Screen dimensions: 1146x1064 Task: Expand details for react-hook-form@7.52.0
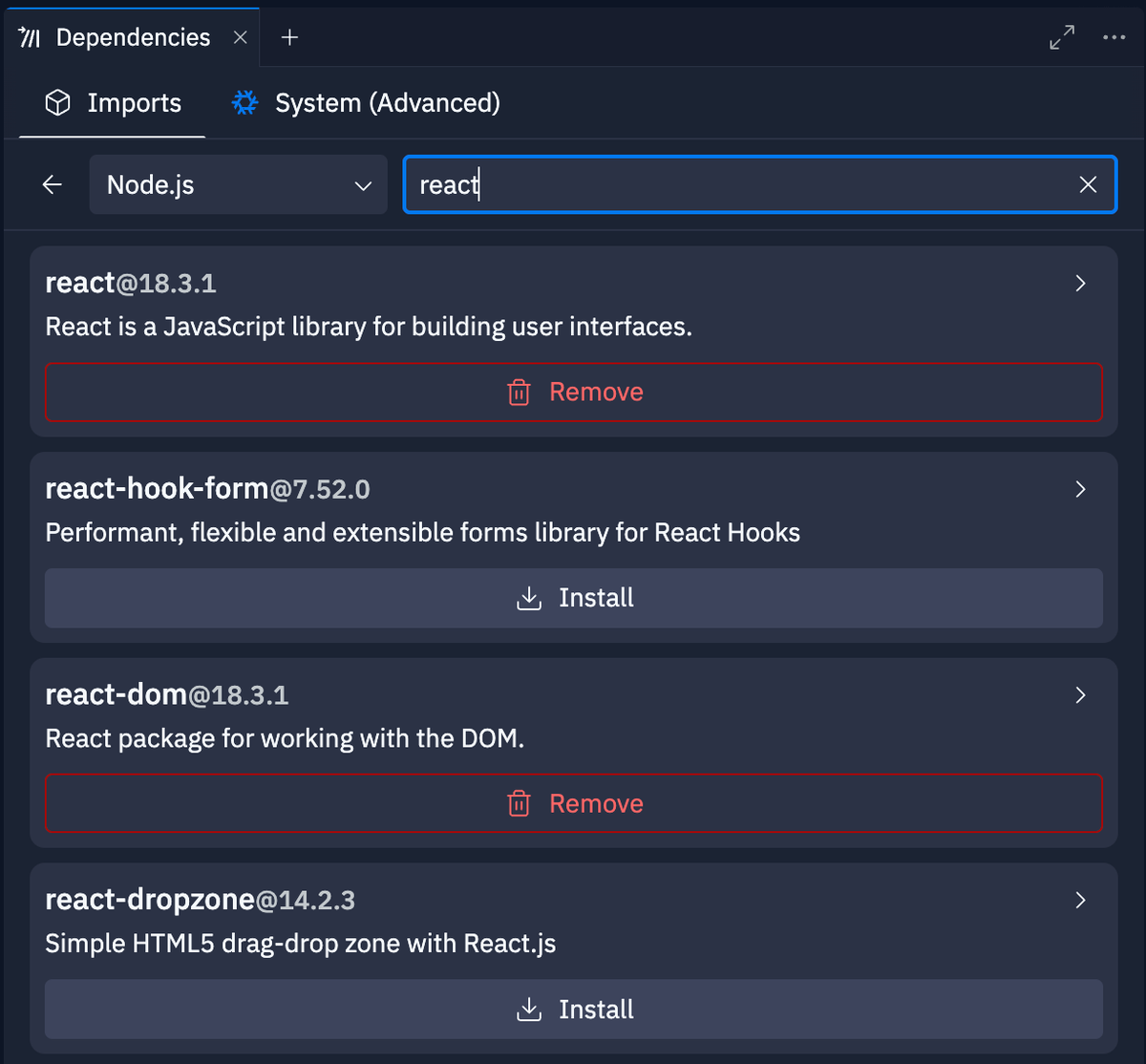point(1080,488)
